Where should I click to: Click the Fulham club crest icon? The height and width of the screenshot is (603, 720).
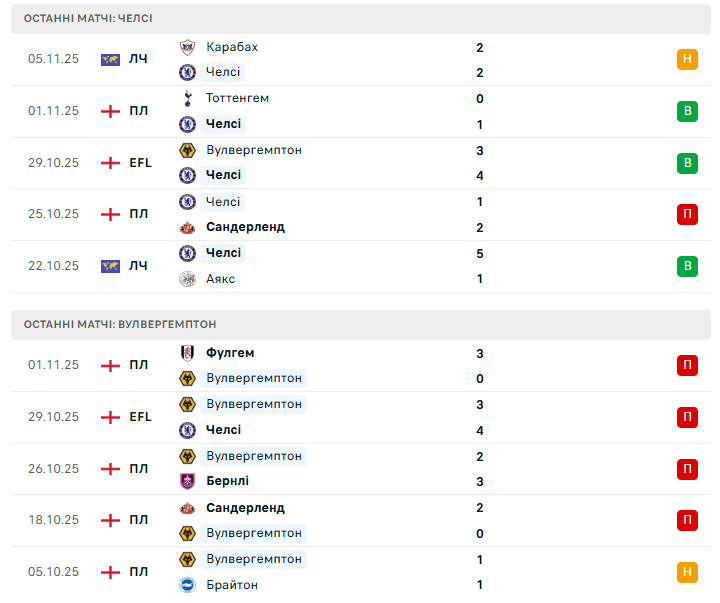(x=187, y=353)
